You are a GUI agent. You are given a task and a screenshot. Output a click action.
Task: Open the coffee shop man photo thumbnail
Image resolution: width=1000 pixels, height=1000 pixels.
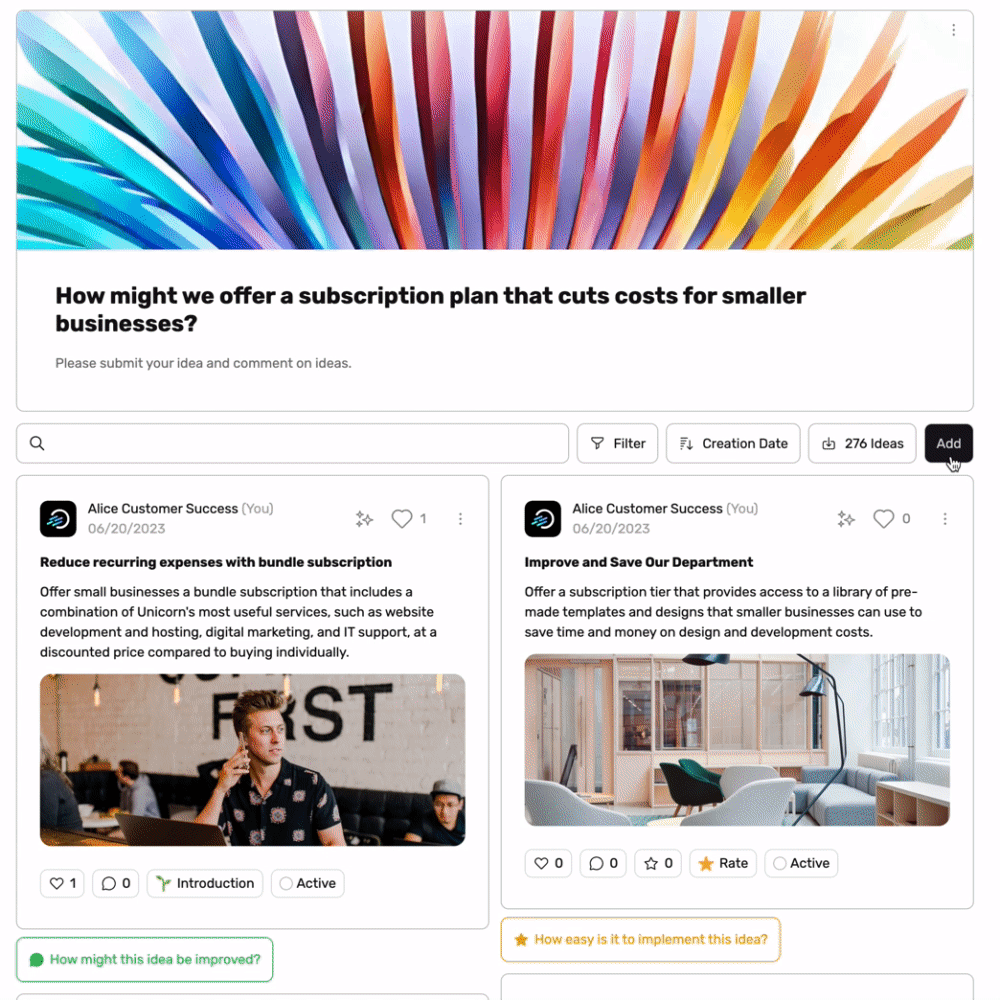[253, 760]
